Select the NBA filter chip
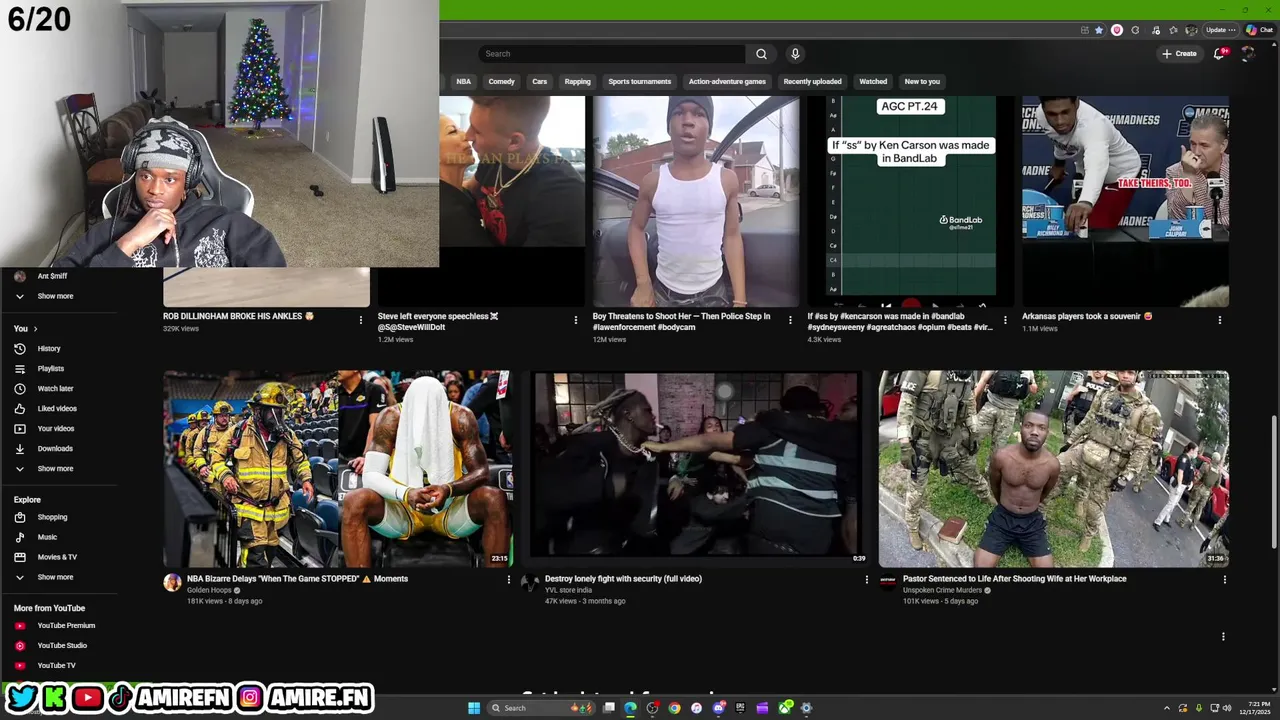The width and height of the screenshot is (1280, 720). 464,82
